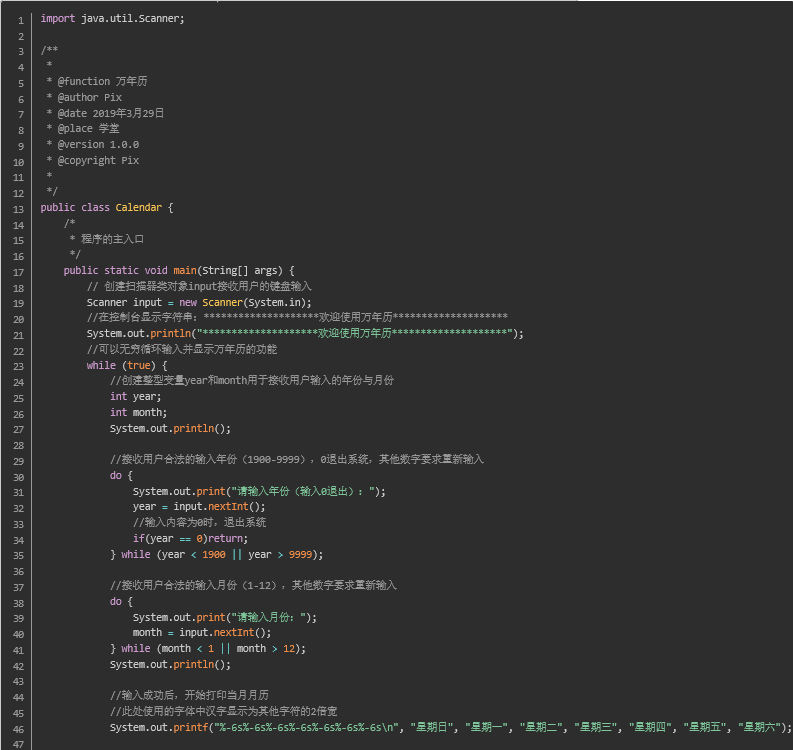
Task: Click '请输入月份' print string
Action: pos(268,617)
